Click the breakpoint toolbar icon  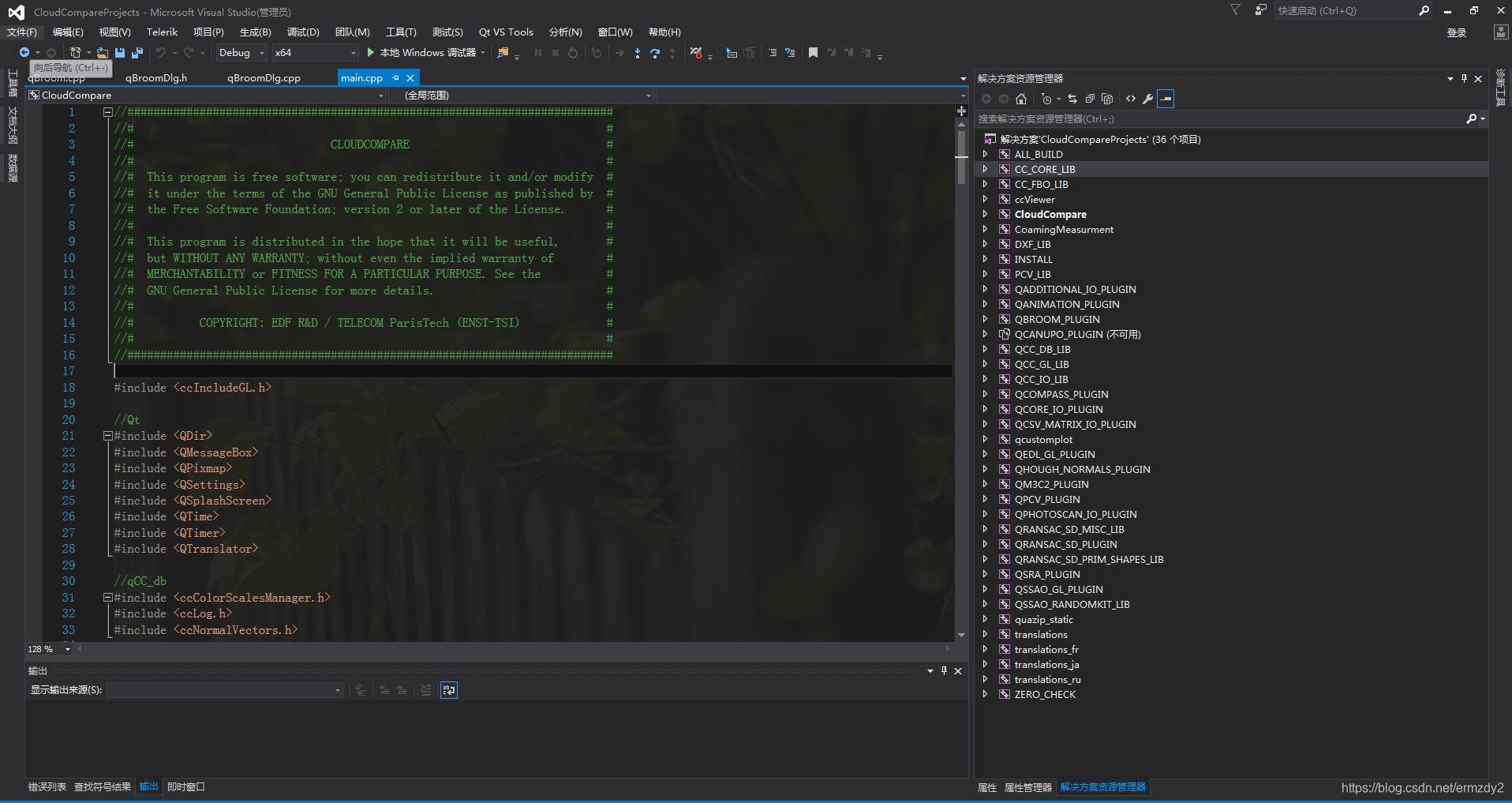coord(696,53)
